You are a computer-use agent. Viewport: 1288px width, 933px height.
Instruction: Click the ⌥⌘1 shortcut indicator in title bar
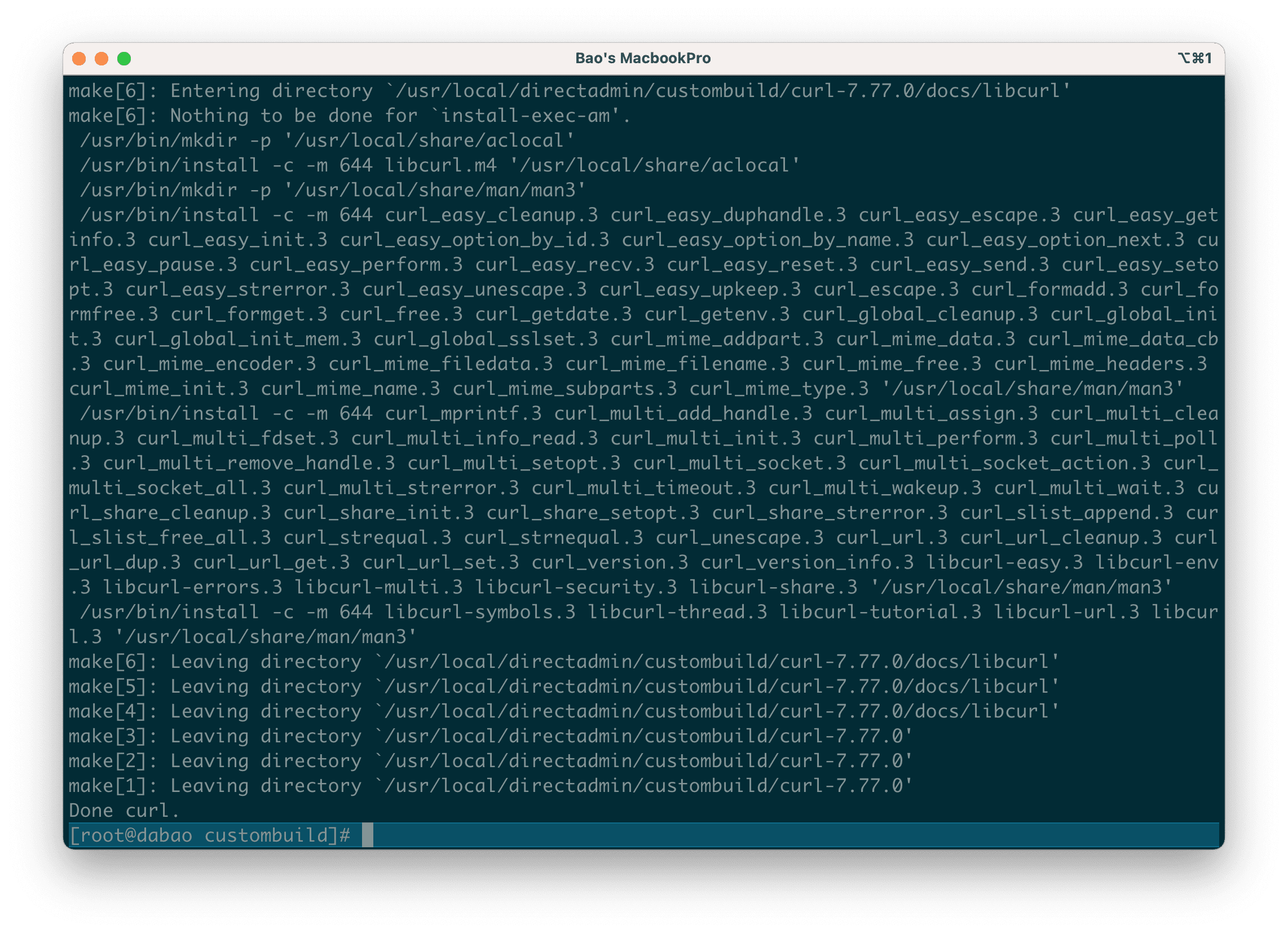(x=1195, y=58)
